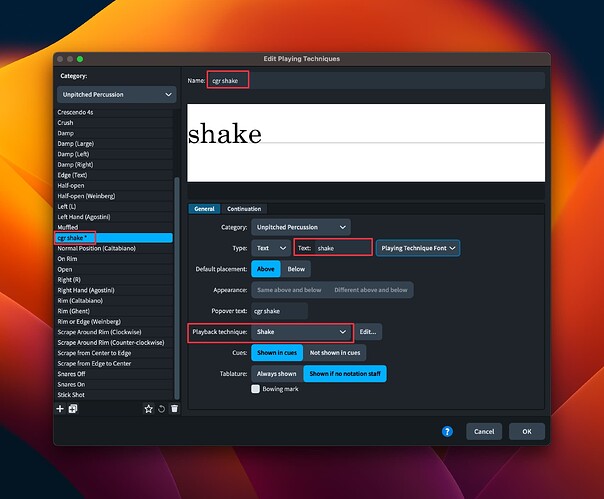Screen dimensions: 604x499
Task: Confirm with the OK button
Action: click(527, 432)
